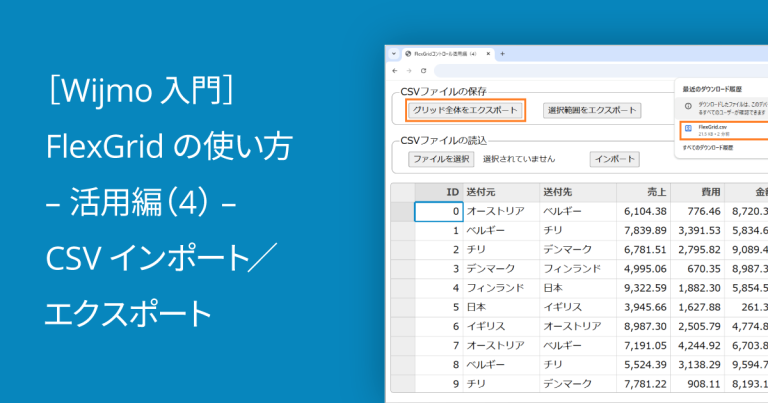Select the 売上 cell 4,995.06
The height and width of the screenshot is (403, 768).
coord(644,269)
